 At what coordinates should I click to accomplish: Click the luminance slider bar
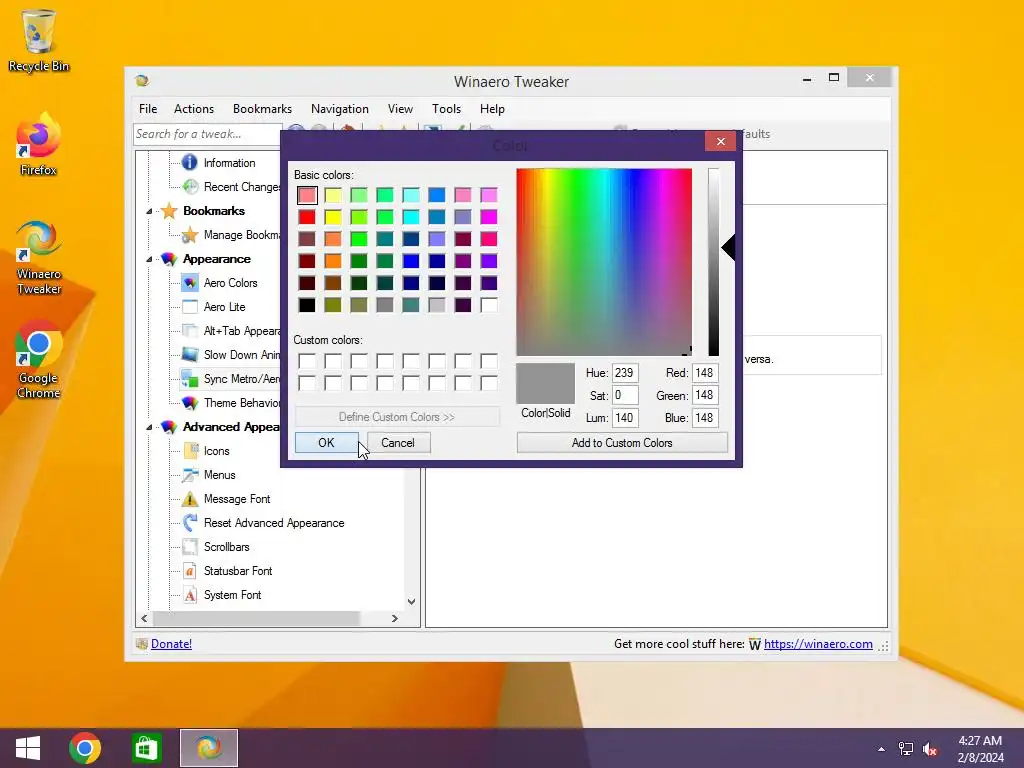coord(714,262)
